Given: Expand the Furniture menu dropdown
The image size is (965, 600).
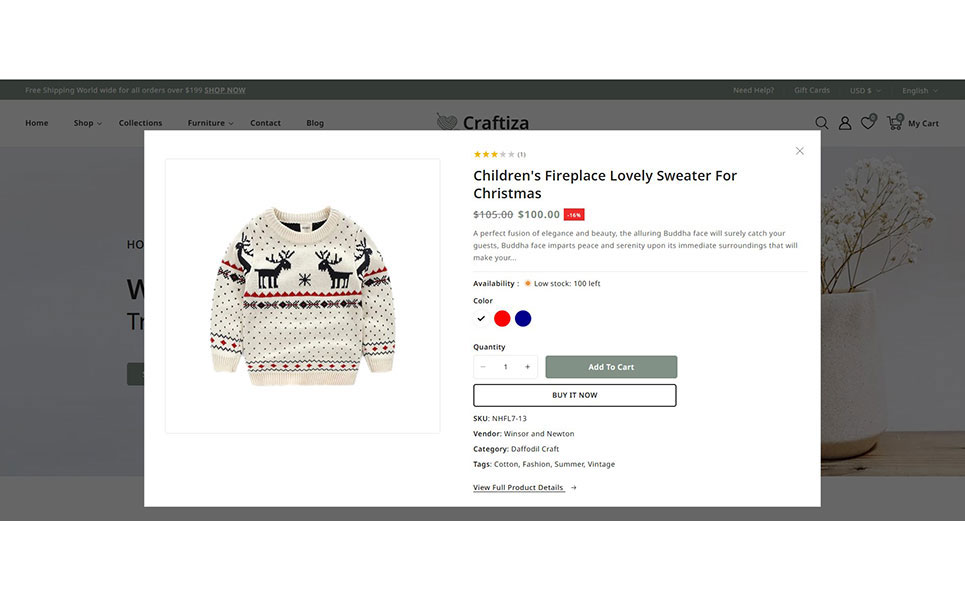Looking at the screenshot, I should (x=209, y=123).
